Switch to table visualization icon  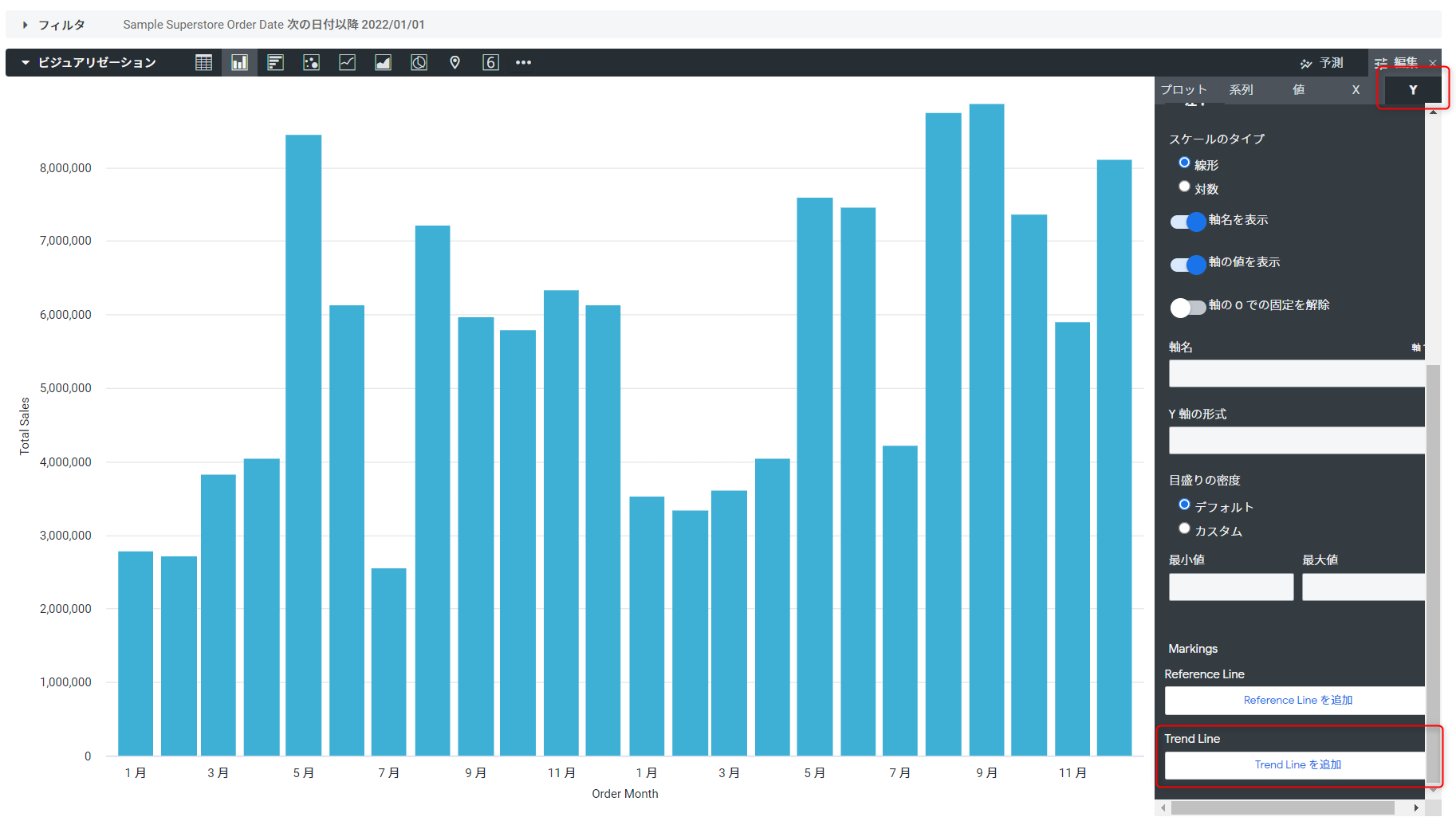[x=203, y=62]
